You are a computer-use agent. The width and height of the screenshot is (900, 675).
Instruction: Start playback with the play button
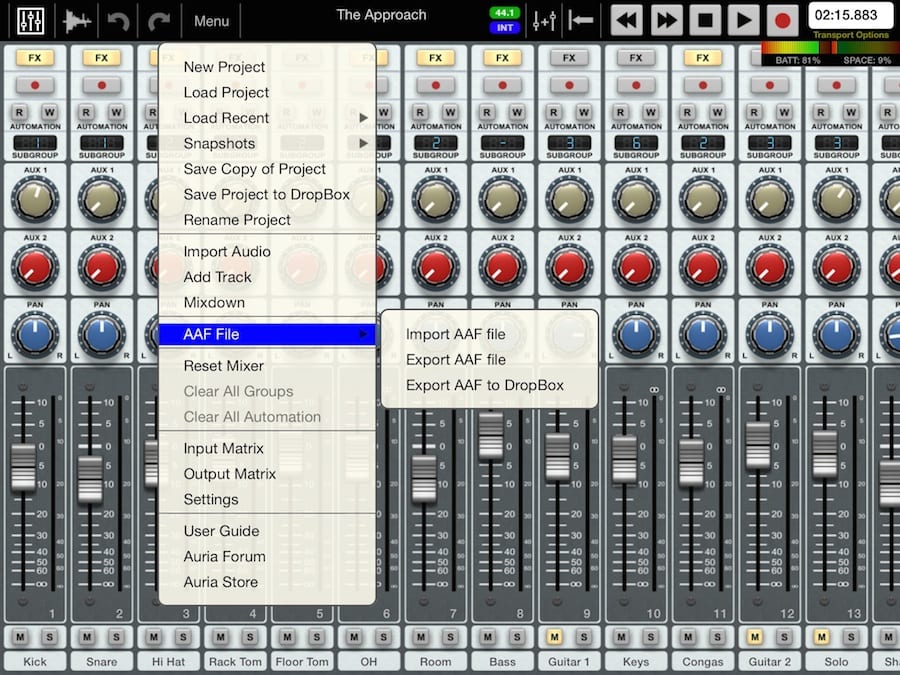(742, 20)
